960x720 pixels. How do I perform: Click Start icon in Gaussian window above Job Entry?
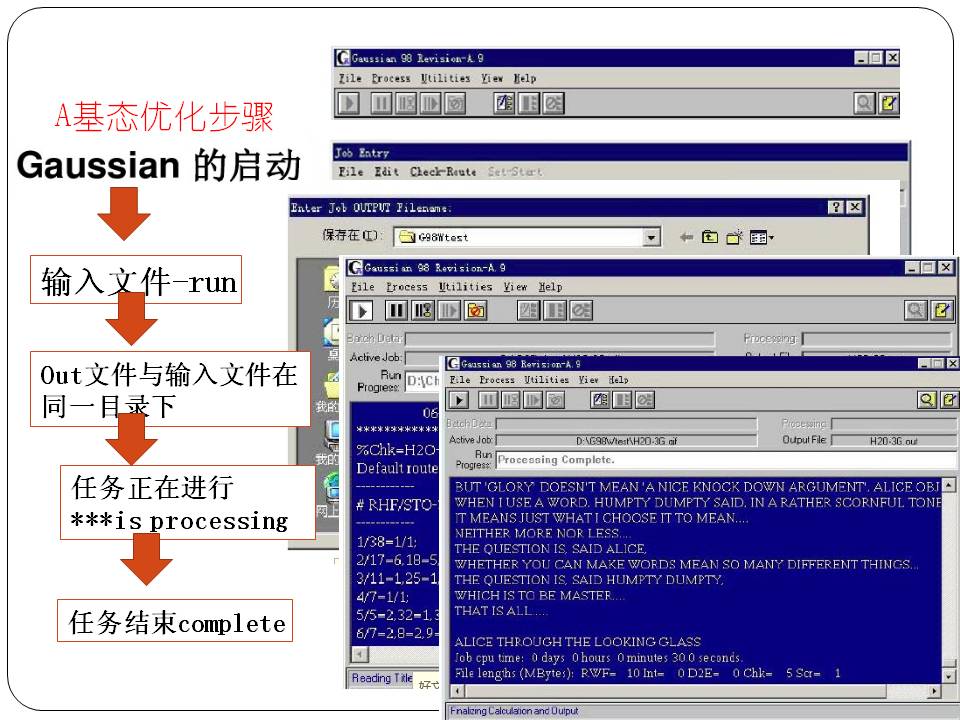348,103
